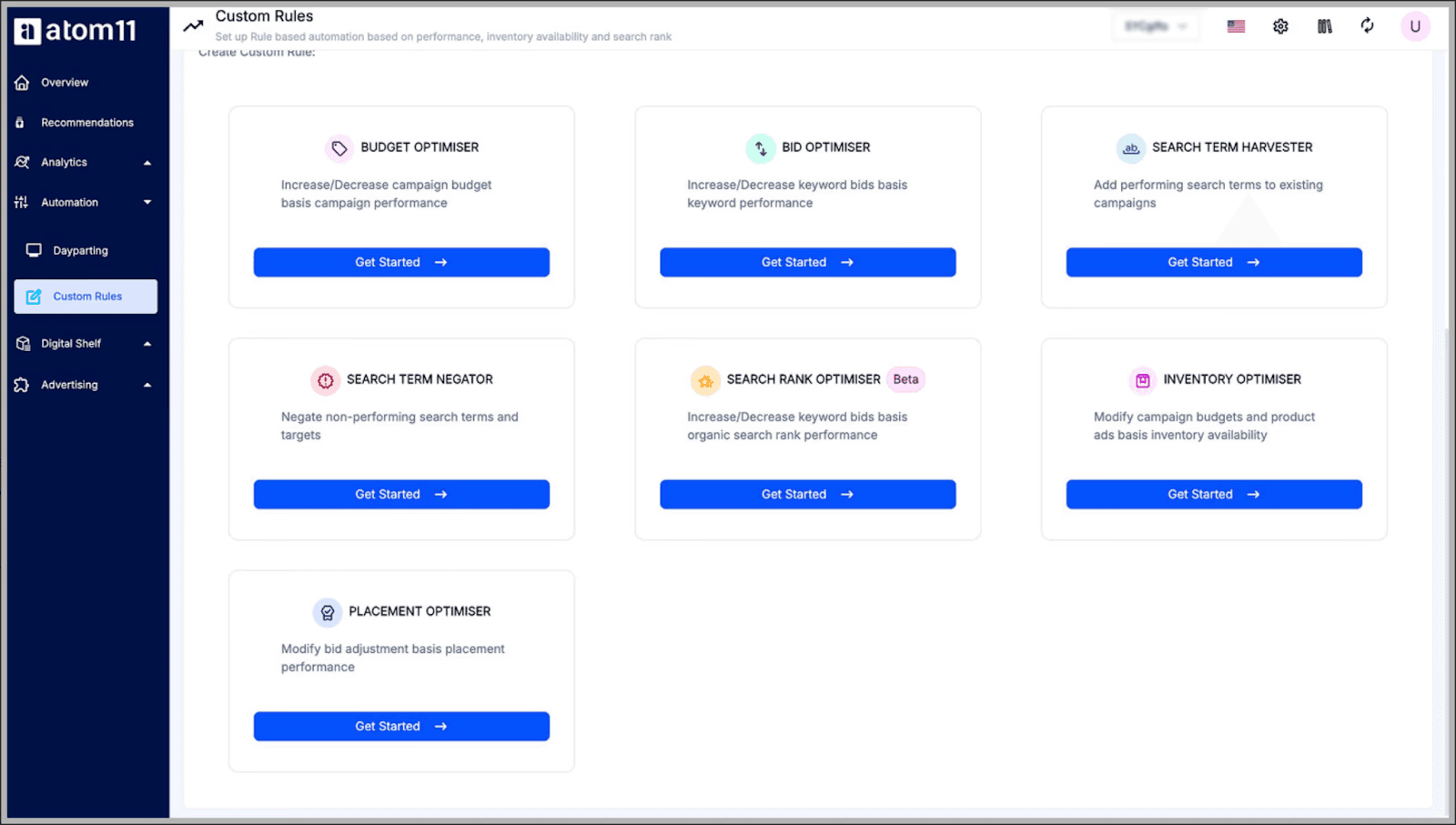Collapse the Automation section

[147, 202]
